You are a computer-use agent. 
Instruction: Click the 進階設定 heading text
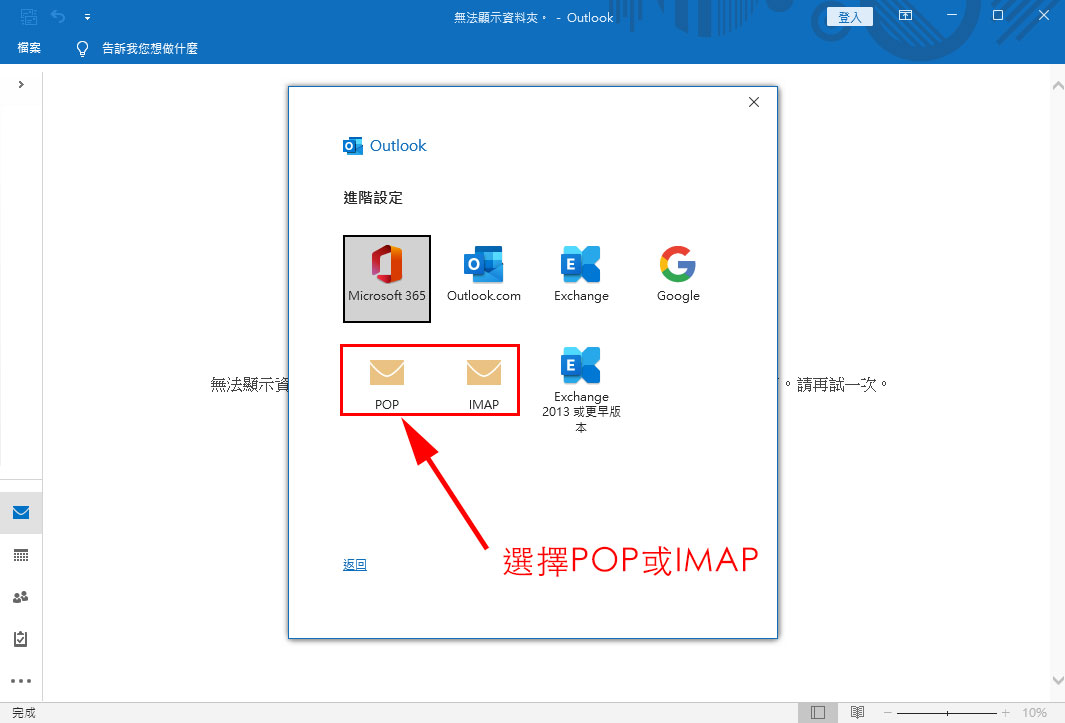pos(373,198)
